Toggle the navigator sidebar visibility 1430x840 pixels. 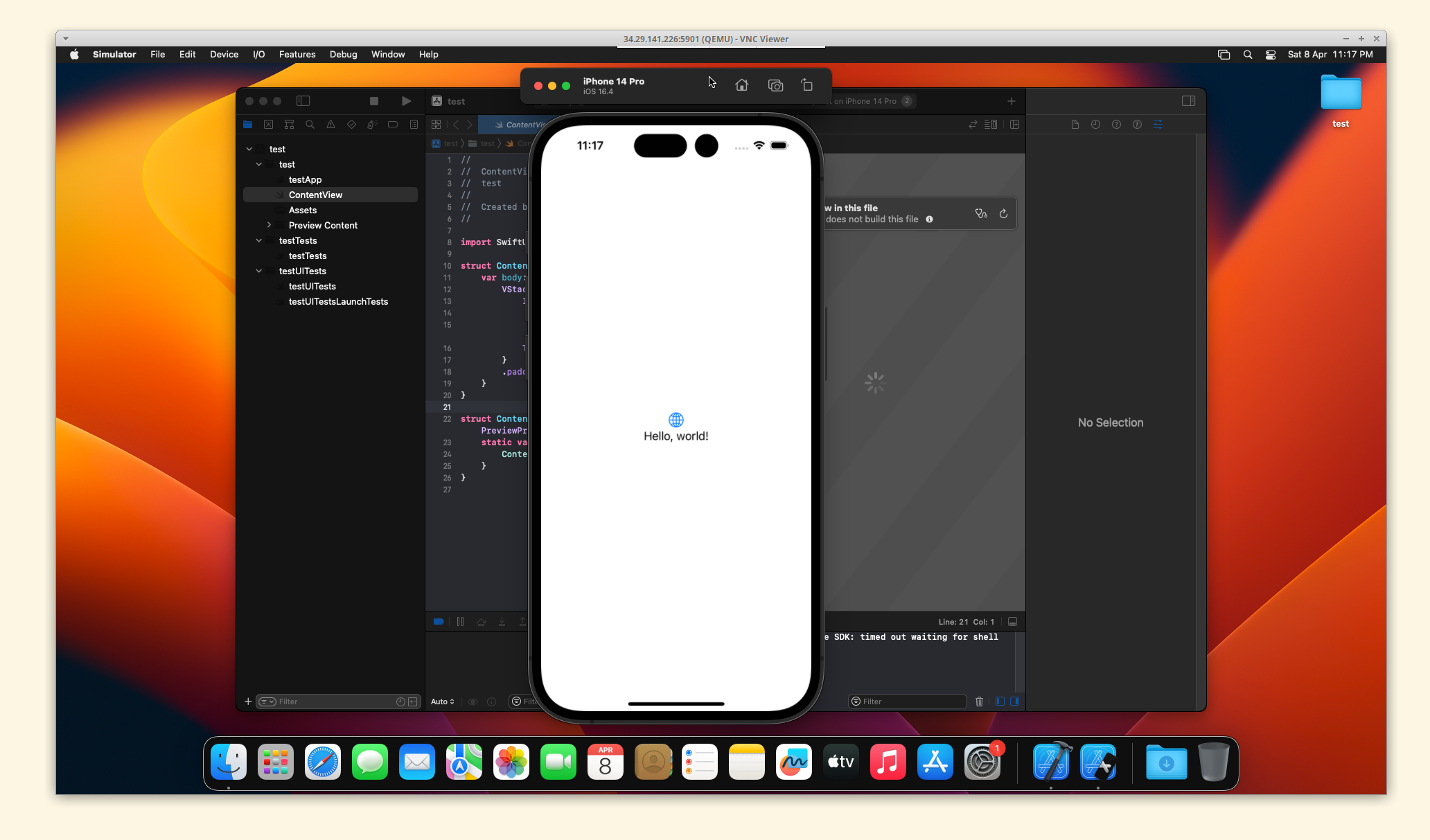coord(303,101)
